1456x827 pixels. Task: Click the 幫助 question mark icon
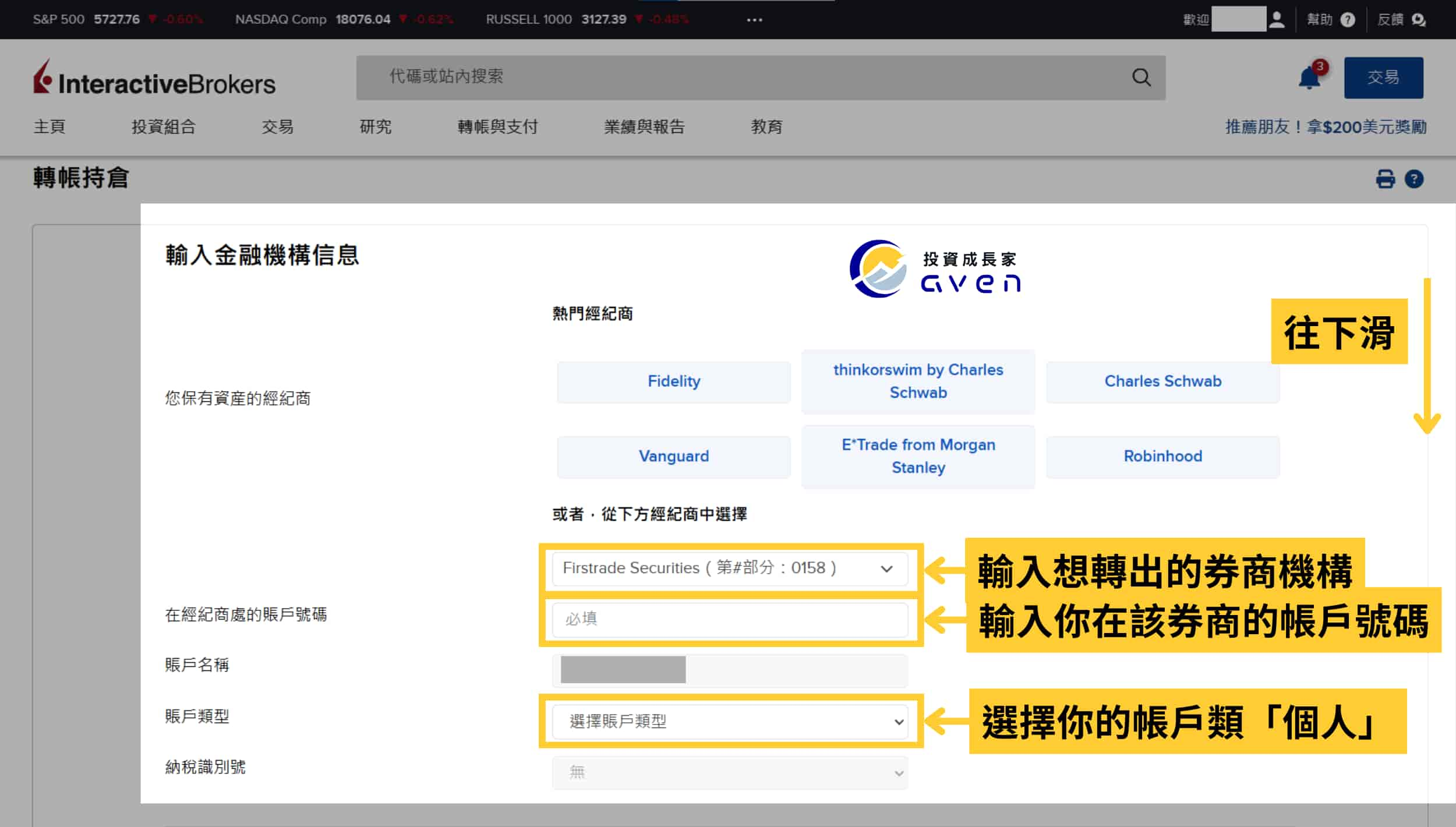click(x=1348, y=20)
